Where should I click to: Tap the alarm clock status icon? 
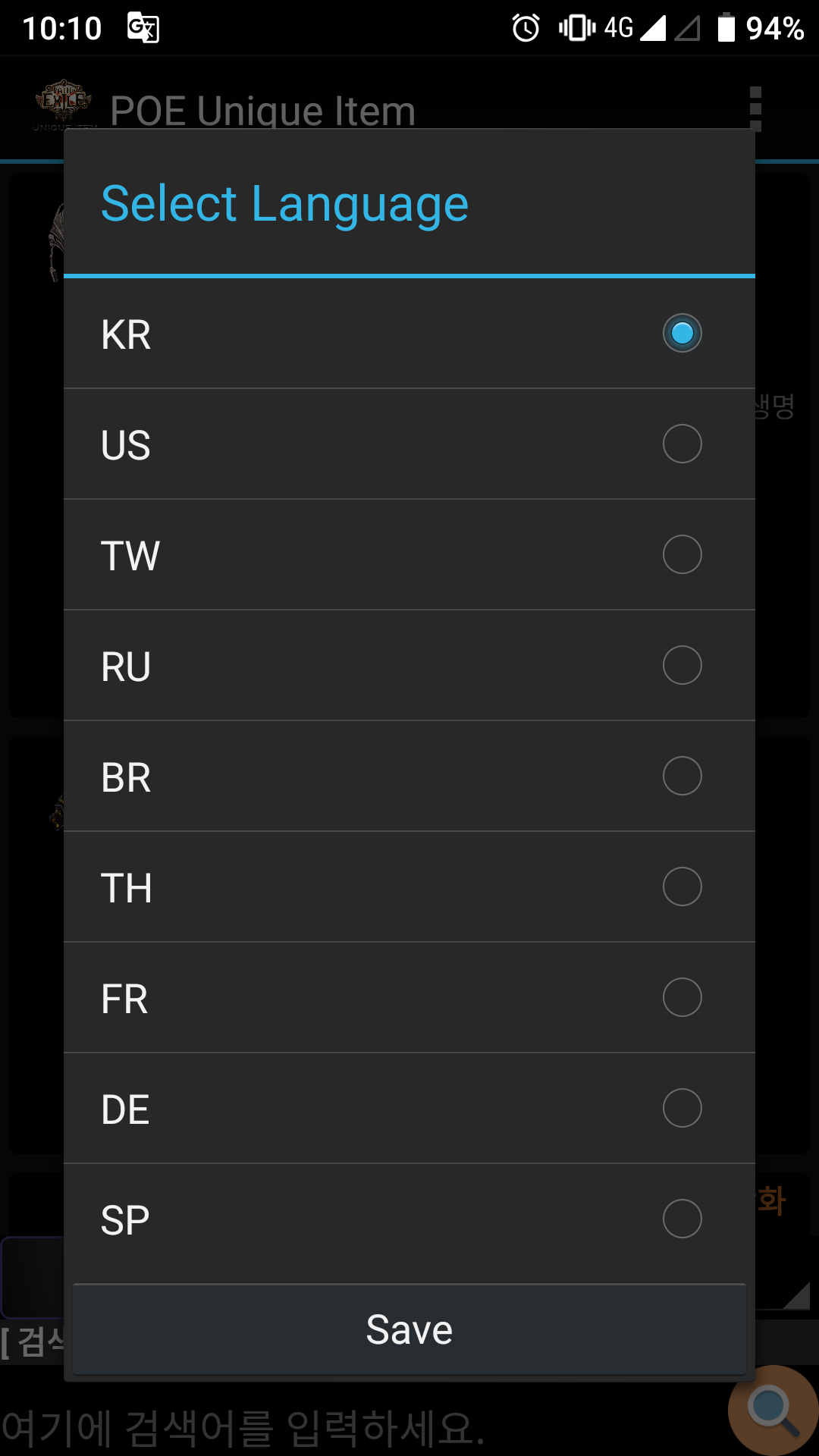(526, 28)
